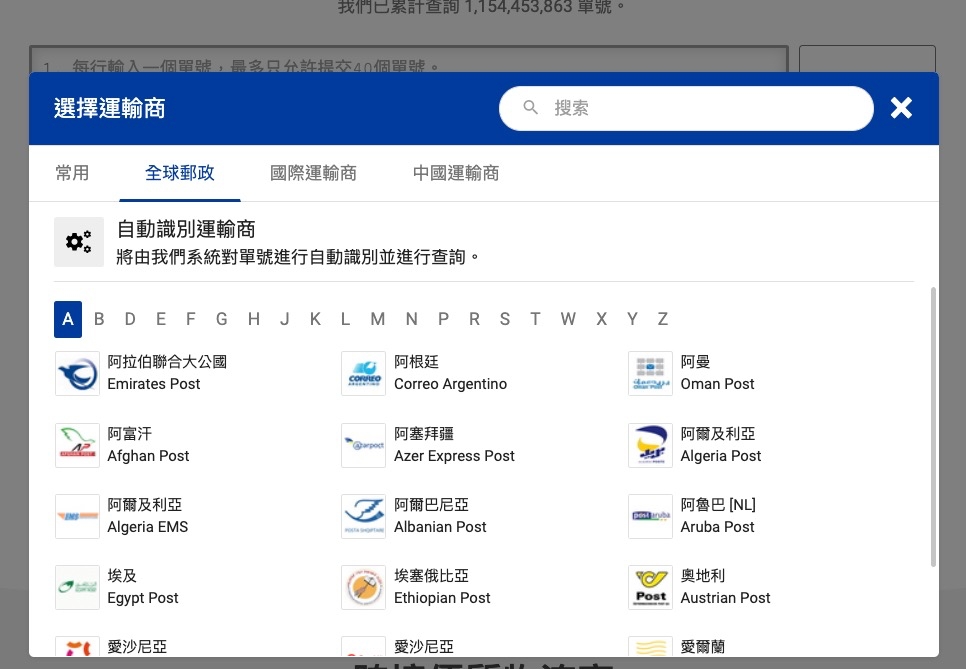Viewport: 966px width, 669px height.
Task: Jump to letter Z carriers
Action: [662, 319]
